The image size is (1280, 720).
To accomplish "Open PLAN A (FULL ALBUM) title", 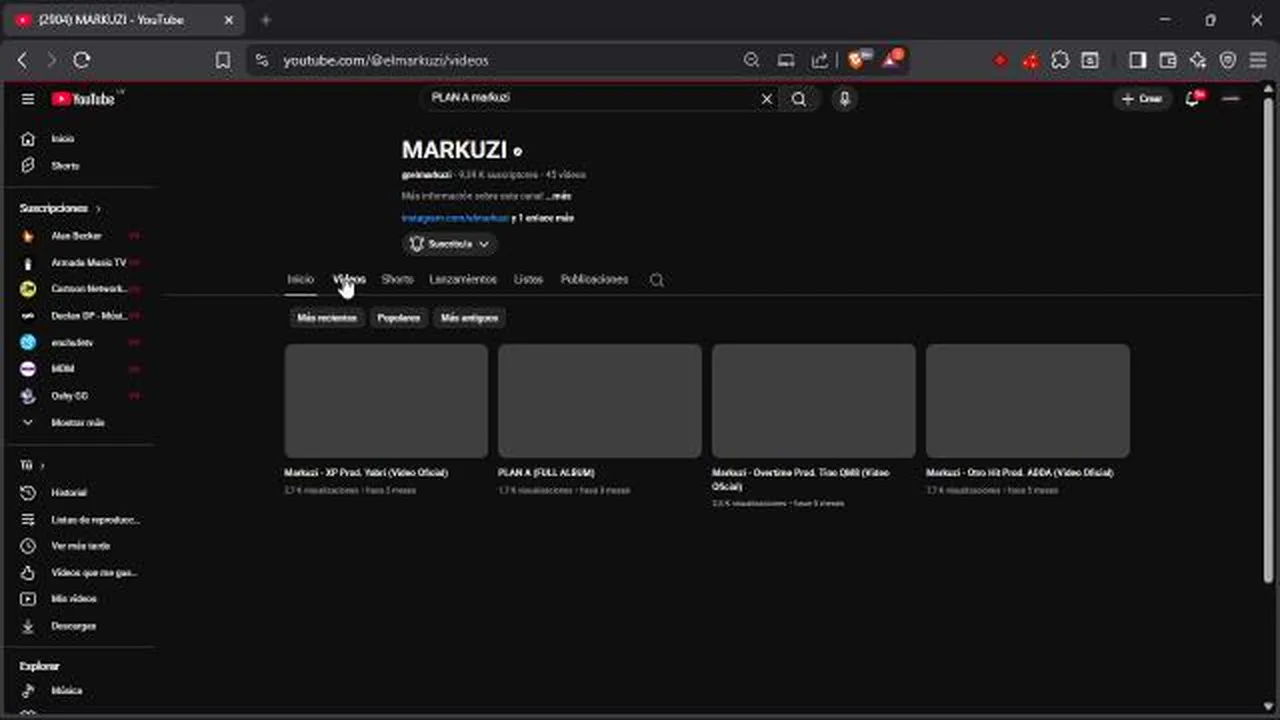I will point(546,473).
